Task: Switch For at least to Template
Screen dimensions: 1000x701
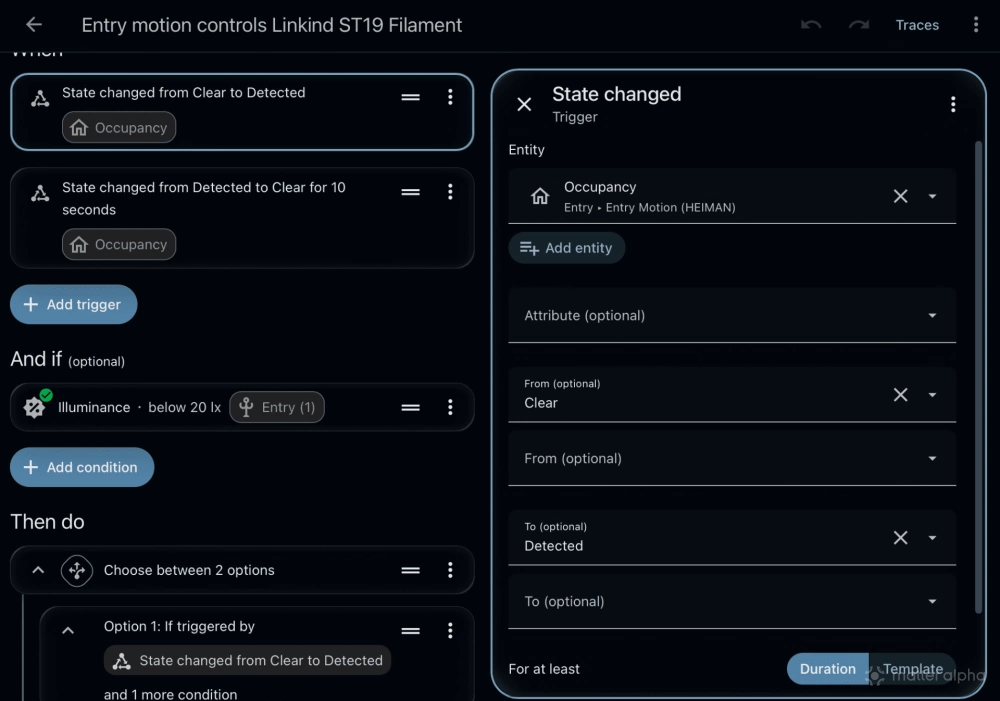Action: (x=913, y=668)
